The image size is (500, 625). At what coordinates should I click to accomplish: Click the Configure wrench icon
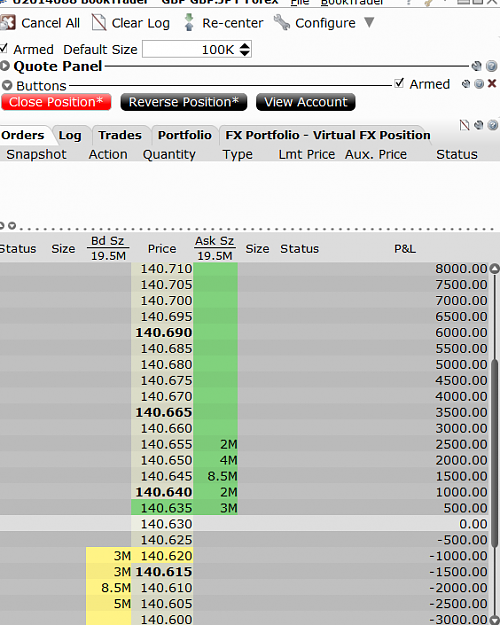pyautogui.click(x=282, y=23)
